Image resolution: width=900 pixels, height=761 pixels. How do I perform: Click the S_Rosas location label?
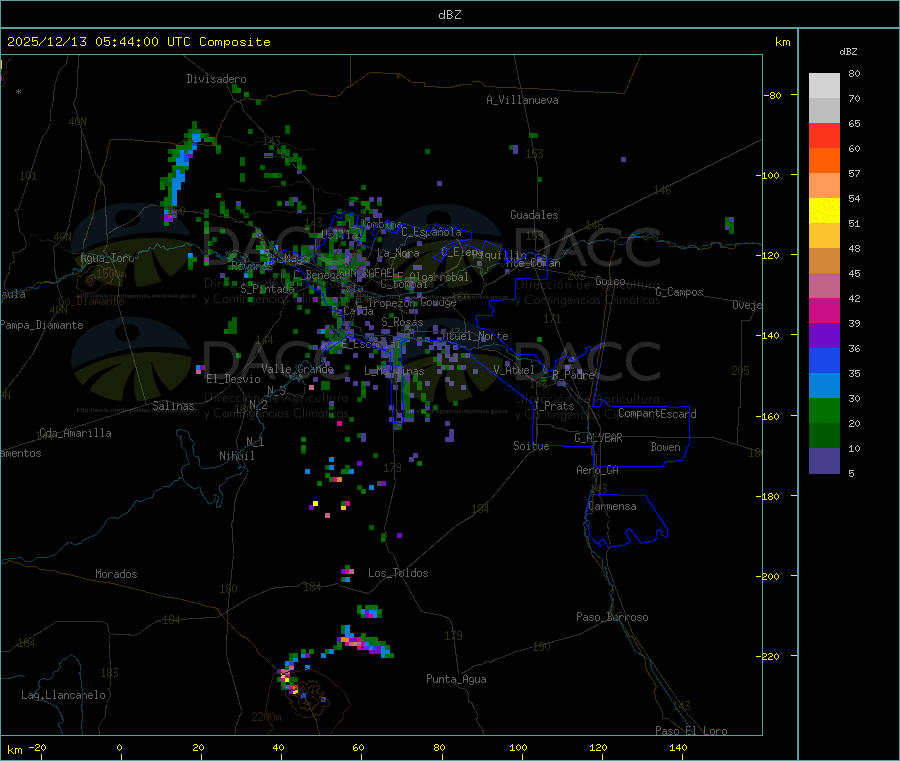[402, 323]
